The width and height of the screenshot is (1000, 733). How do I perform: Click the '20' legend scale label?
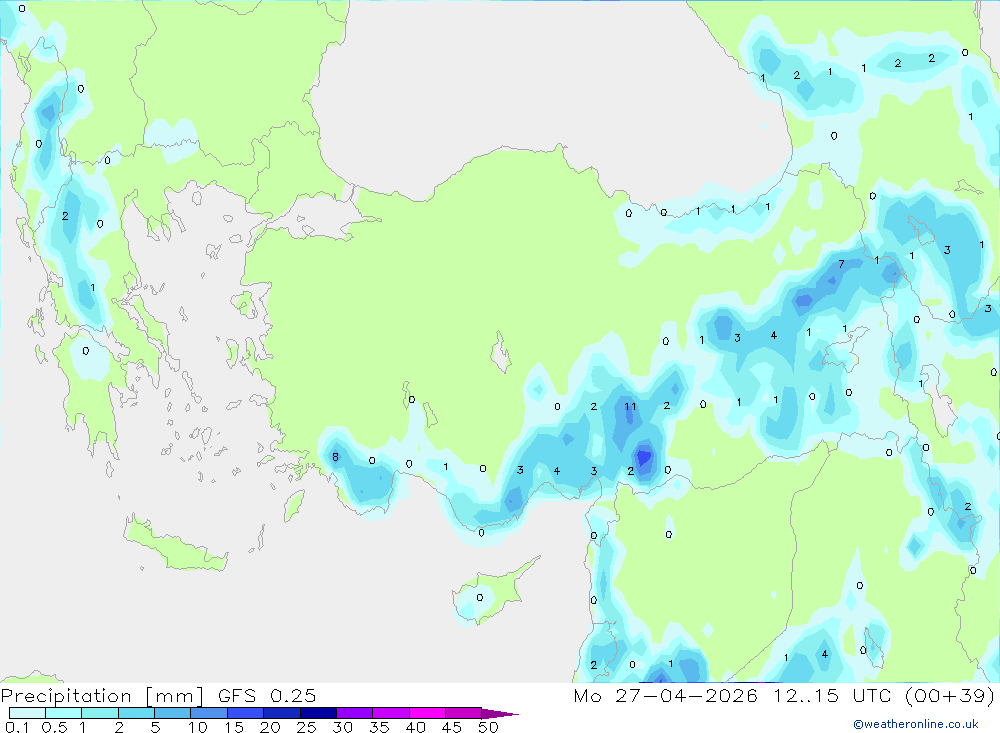point(270,727)
